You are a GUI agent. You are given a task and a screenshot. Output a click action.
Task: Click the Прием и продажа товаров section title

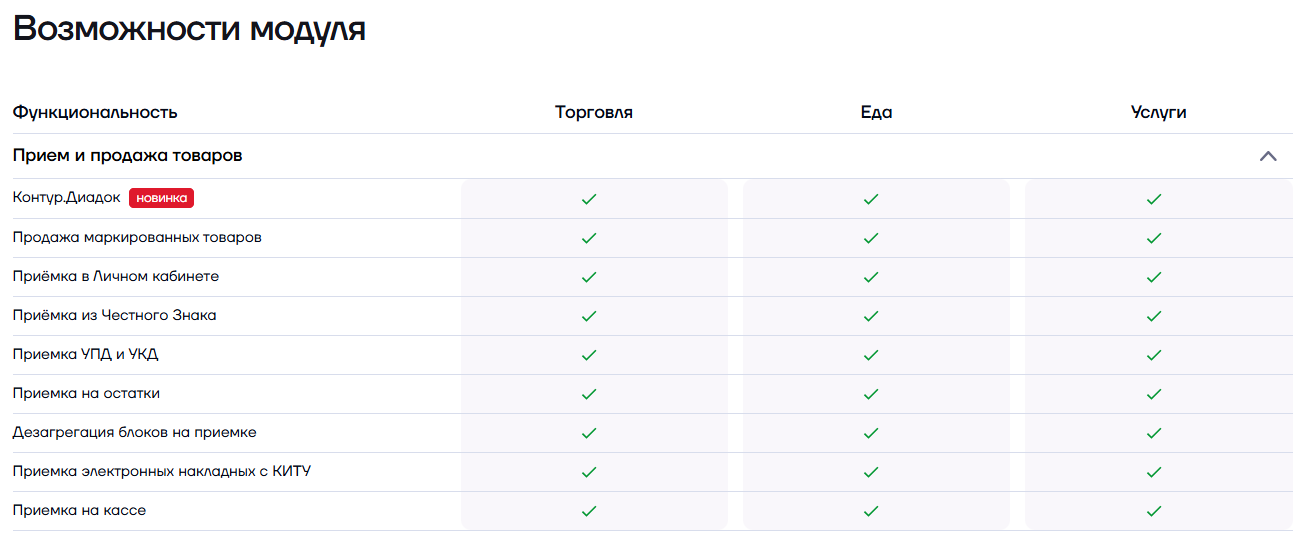[127, 156]
